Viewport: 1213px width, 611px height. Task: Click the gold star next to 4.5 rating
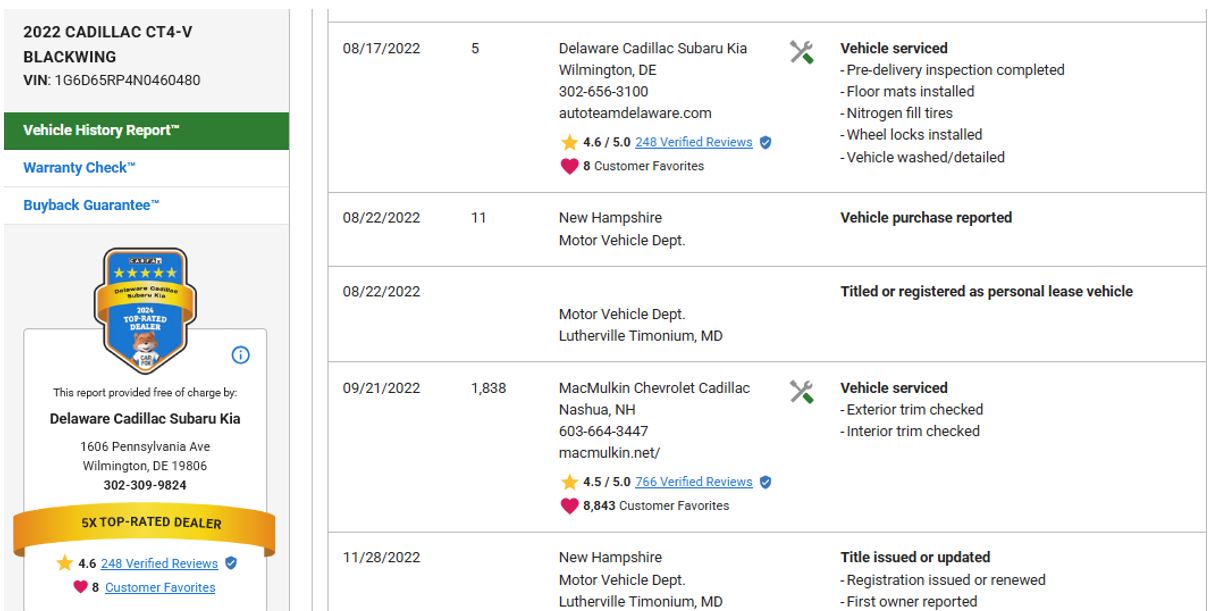tap(569, 482)
